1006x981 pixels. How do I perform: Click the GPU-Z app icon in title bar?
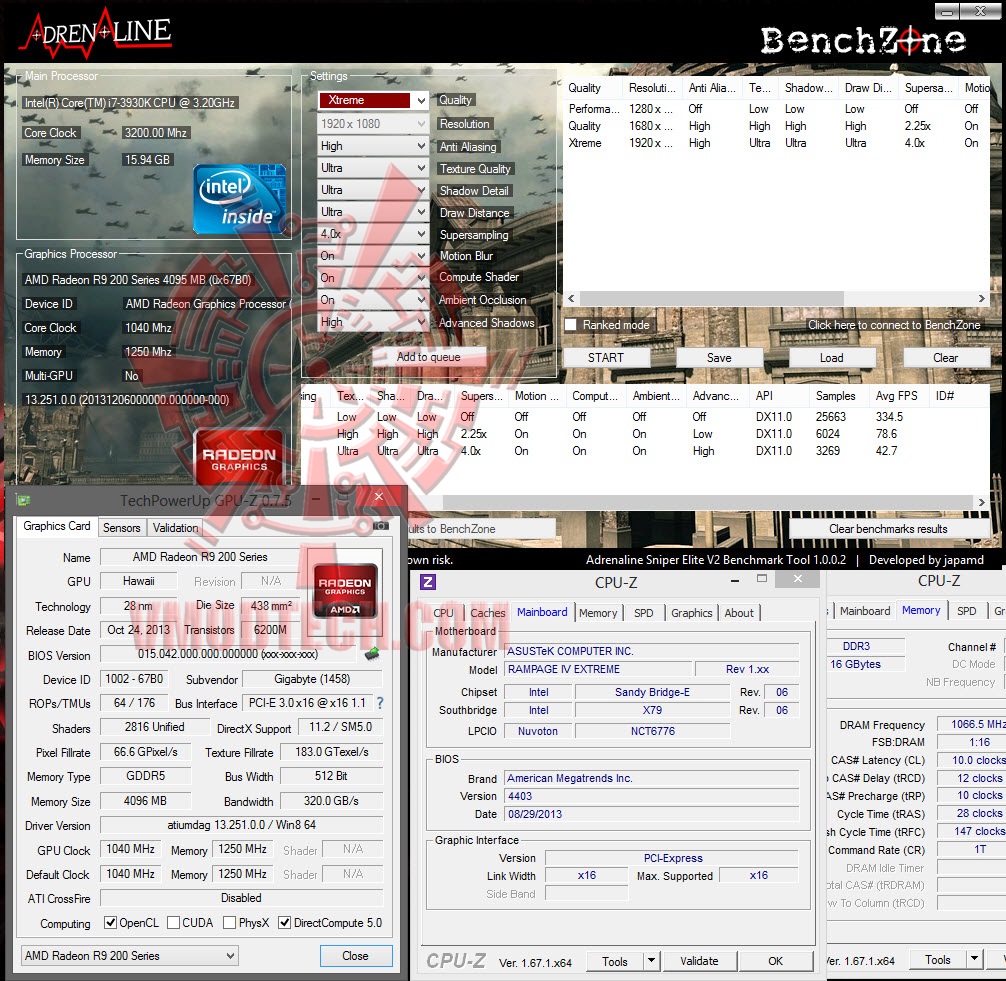click(24, 500)
